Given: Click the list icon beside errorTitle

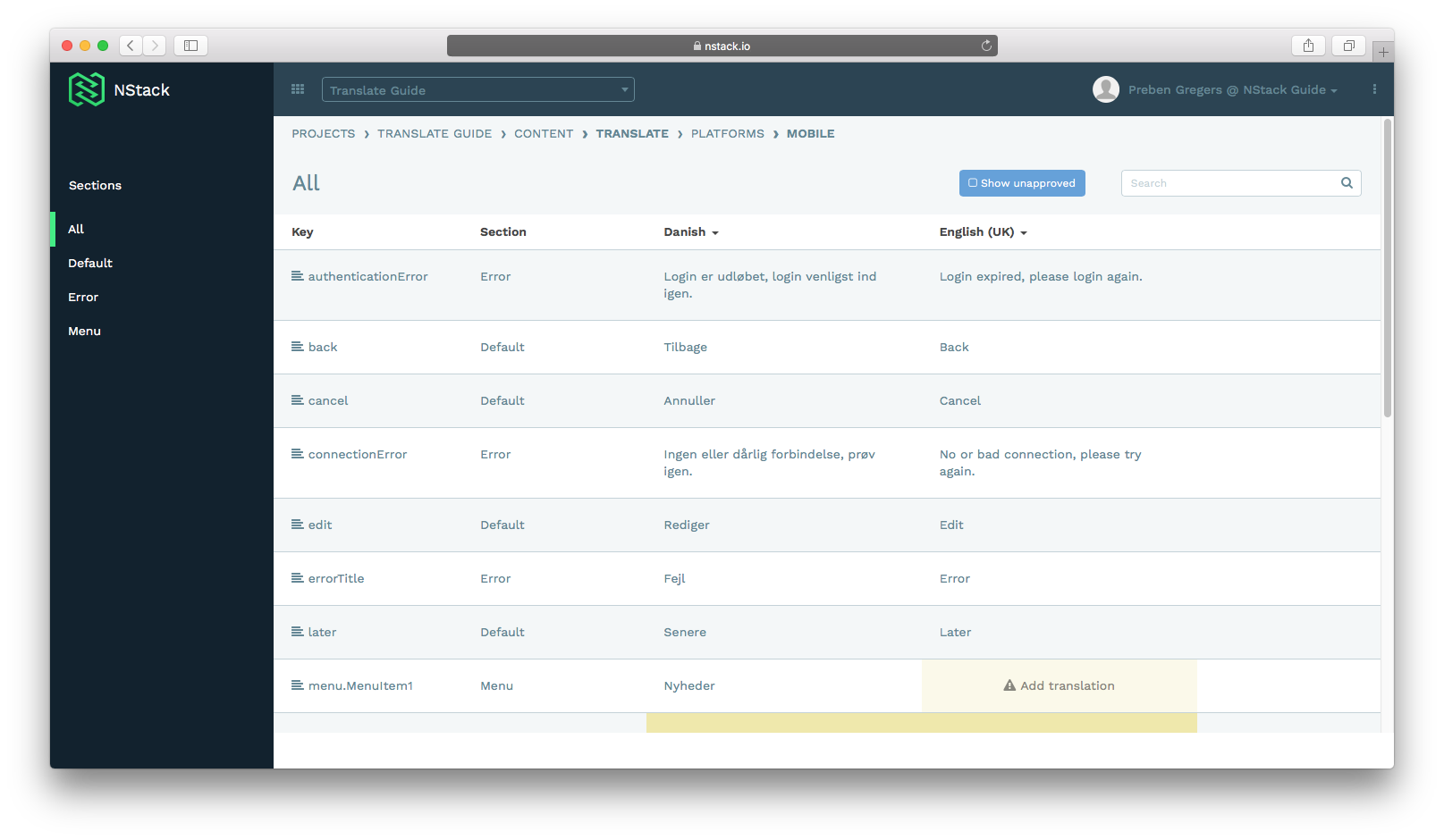Looking at the screenshot, I should click(297, 578).
